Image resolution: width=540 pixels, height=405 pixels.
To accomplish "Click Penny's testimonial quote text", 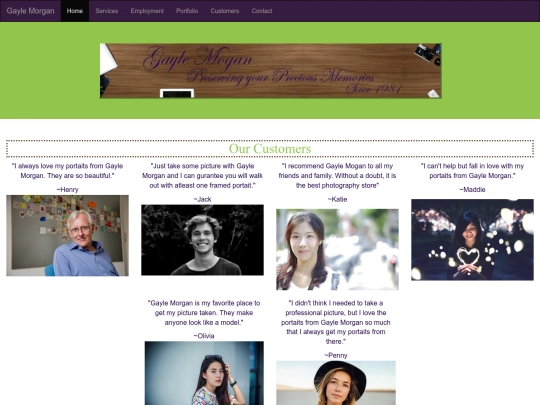I will 336,322.
